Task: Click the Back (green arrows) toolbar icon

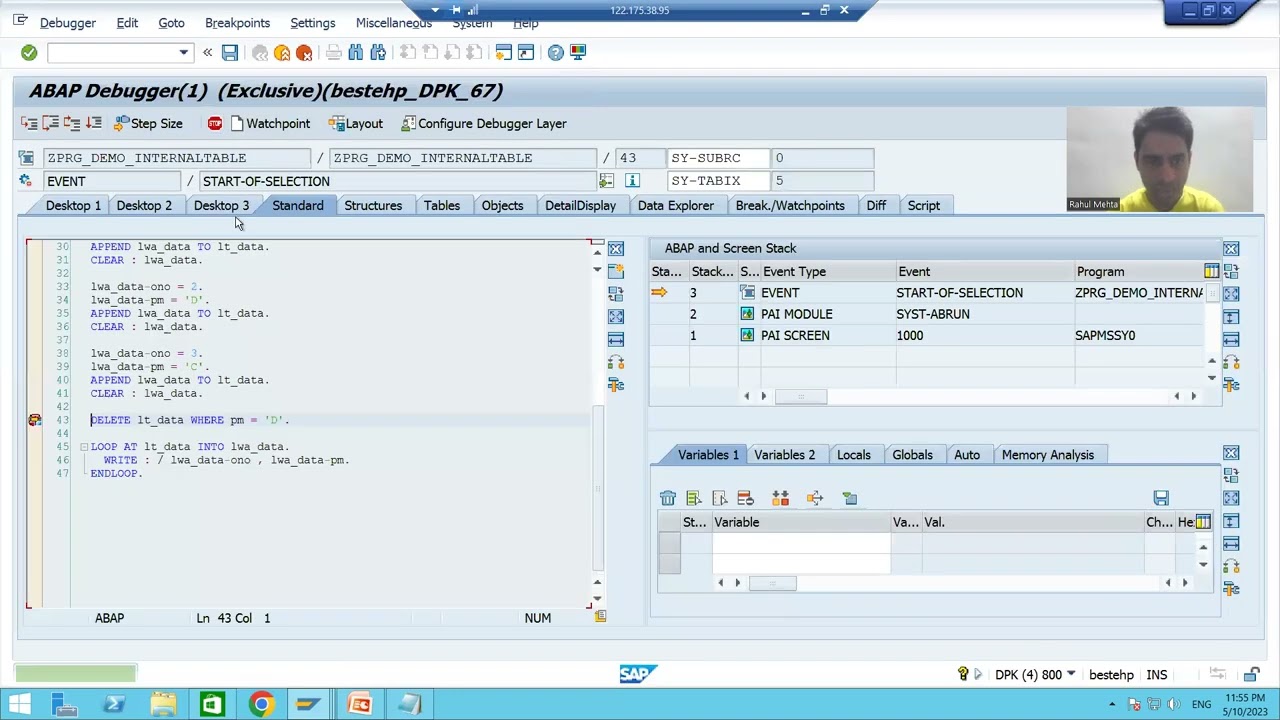Action: [260, 52]
